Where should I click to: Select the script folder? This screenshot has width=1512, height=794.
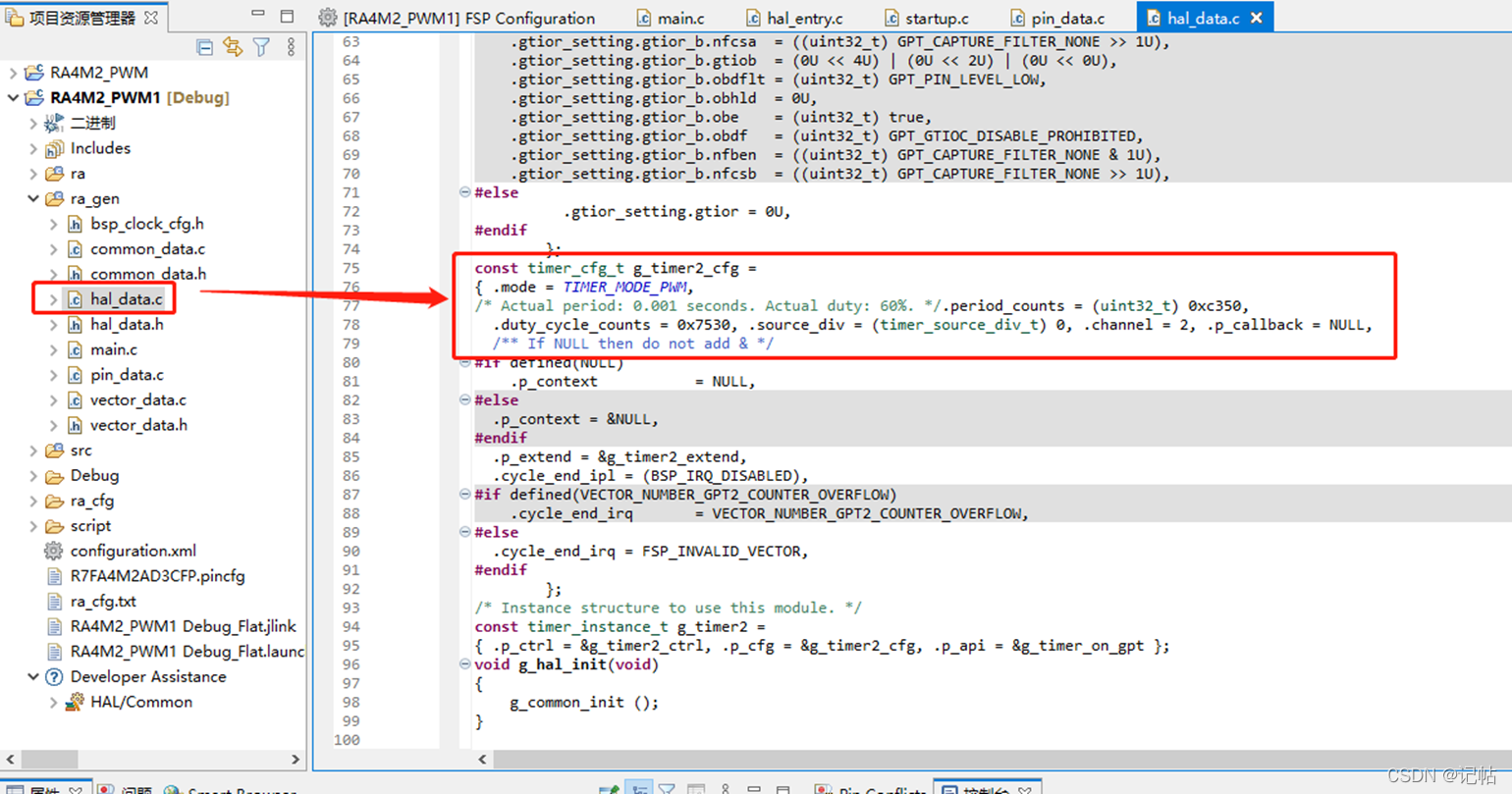point(89,526)
